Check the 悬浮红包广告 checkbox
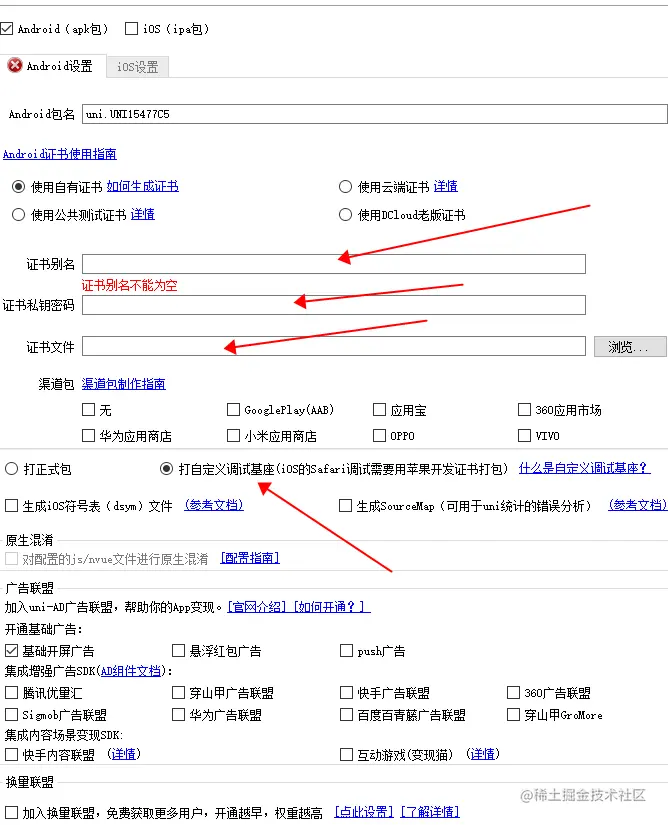The width and height of the screenshot is (668, 825). tap(179, 651)
